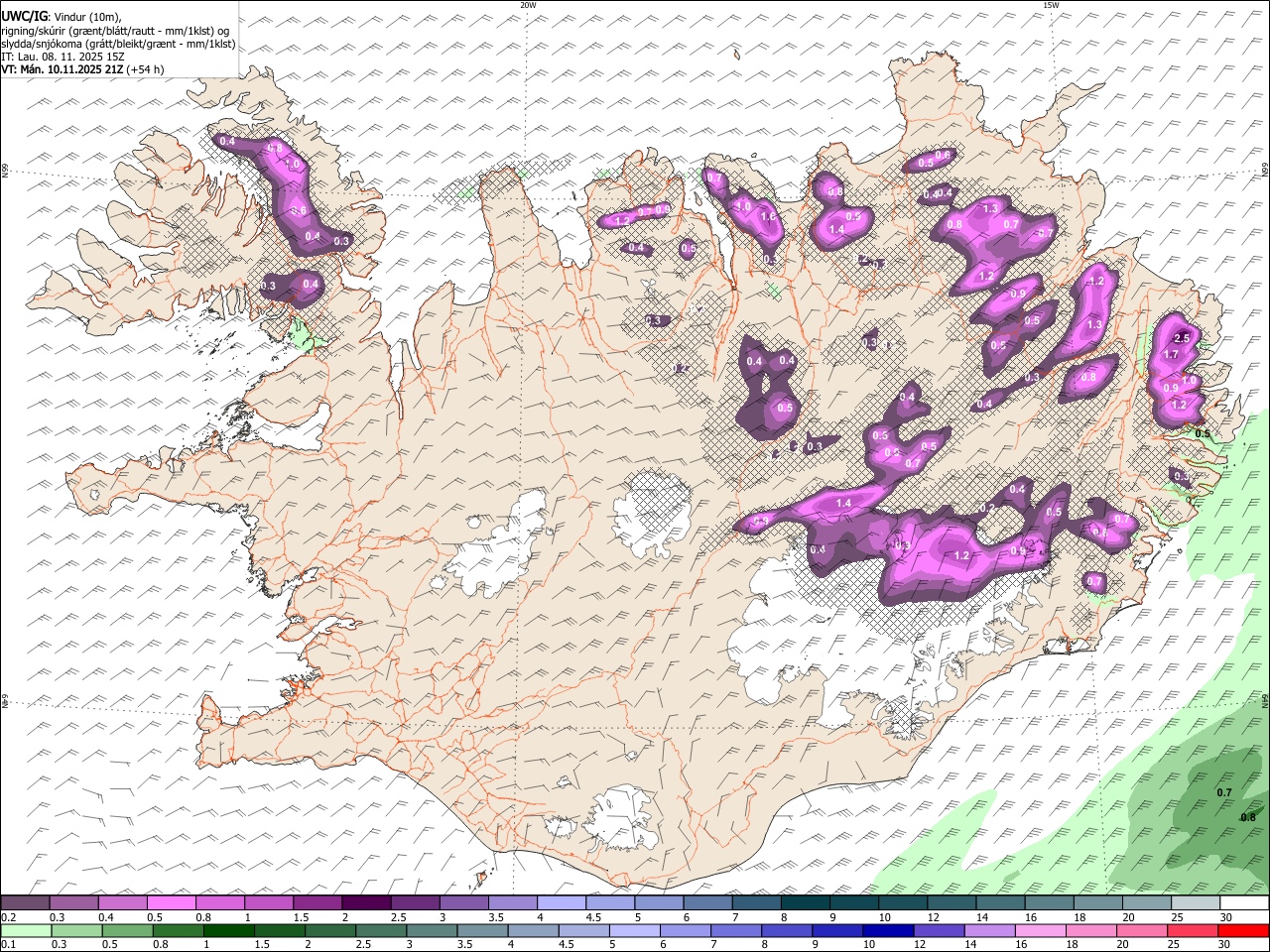Viewport: 1270px width, 952px height.
Task: Click the '0.2' label on the snow scale
Action: (x=9, y=917)
